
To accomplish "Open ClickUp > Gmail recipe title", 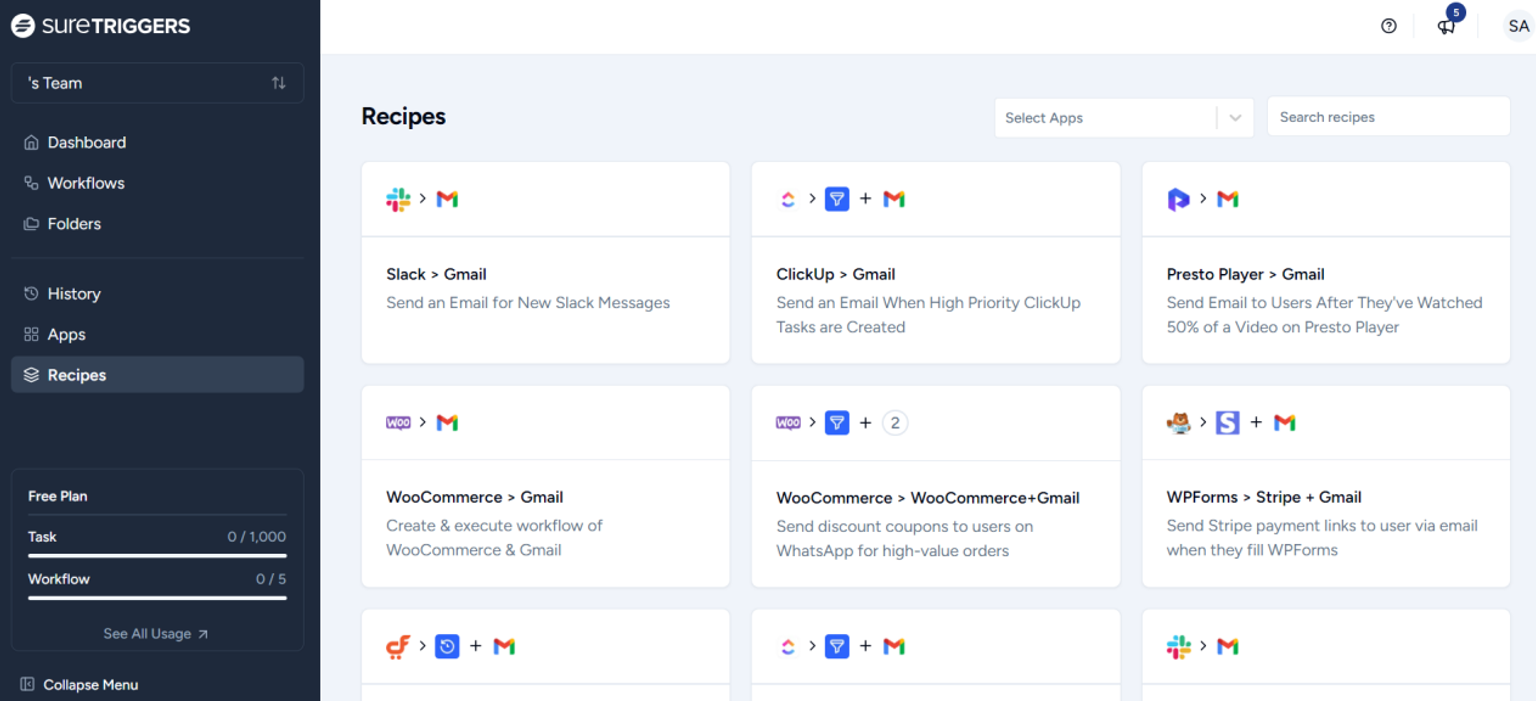I will click(x=836, y=274).
